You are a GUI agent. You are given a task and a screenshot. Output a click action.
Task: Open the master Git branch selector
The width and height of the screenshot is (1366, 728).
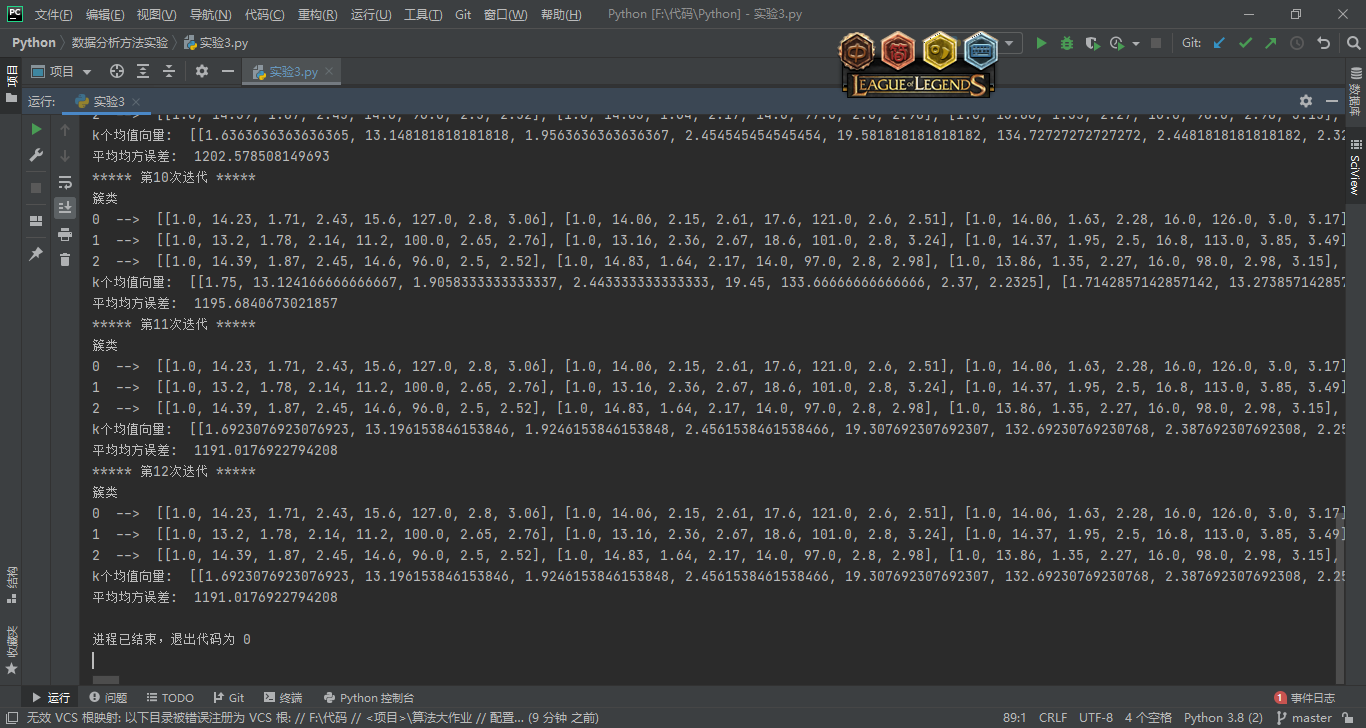point(1303,717)
